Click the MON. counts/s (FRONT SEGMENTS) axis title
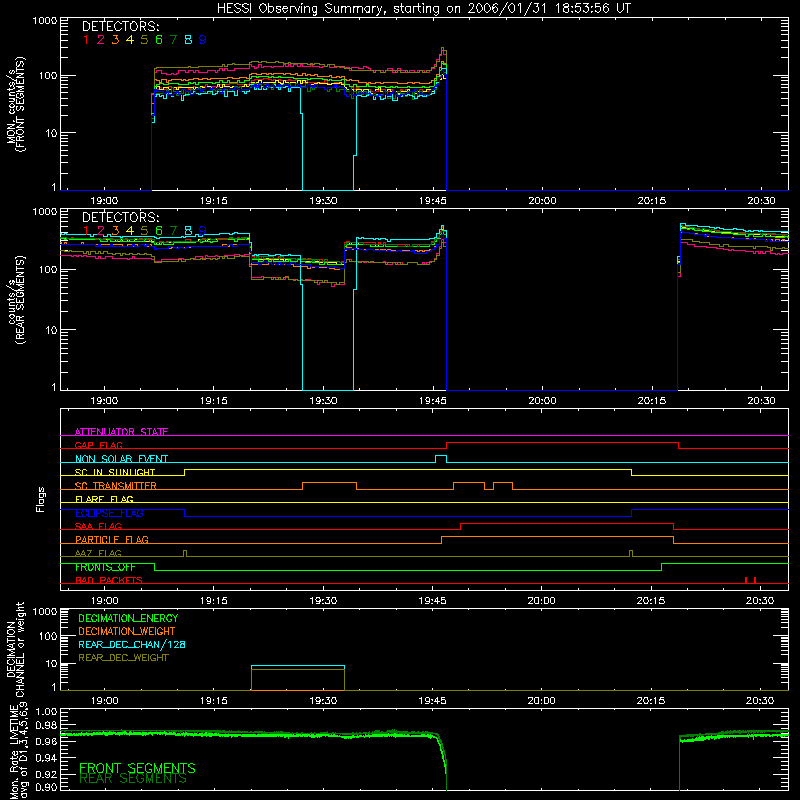 (15, 104)
